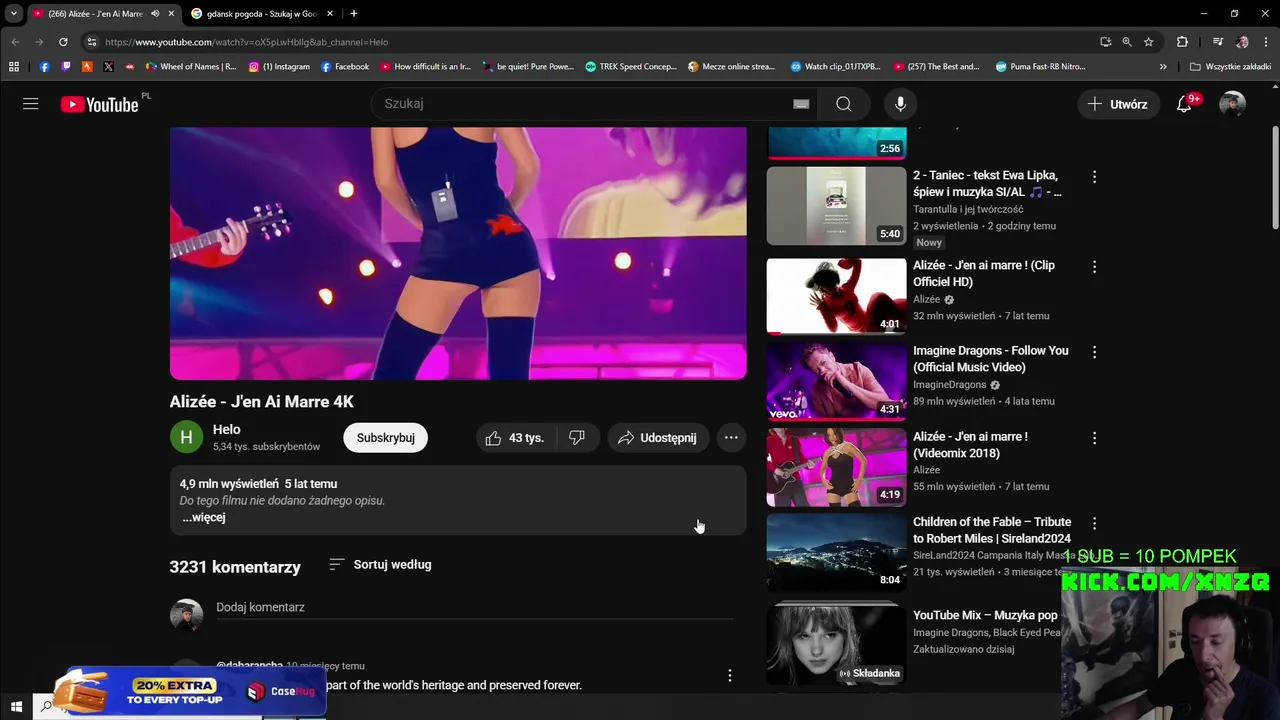The height and width of the screenshot is (720, 1280).
Task: Open Mecze online stream bookmark
Action: coord(732,67)
